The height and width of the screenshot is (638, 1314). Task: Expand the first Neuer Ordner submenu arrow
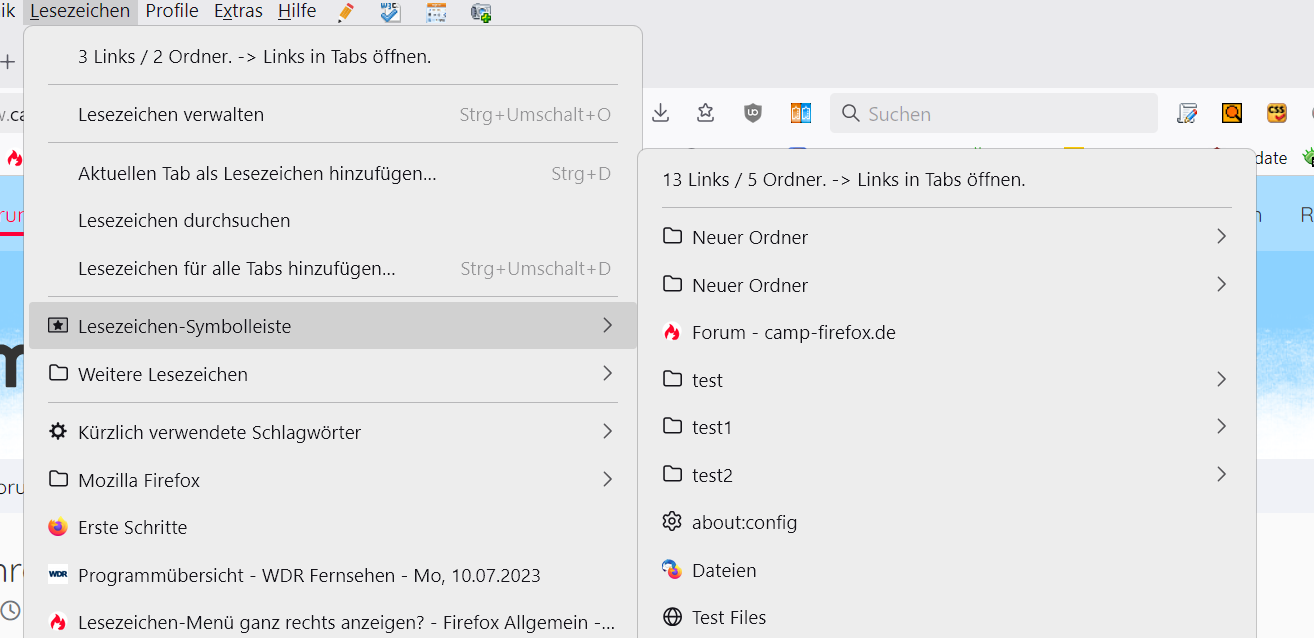[x=1221, y=236]
